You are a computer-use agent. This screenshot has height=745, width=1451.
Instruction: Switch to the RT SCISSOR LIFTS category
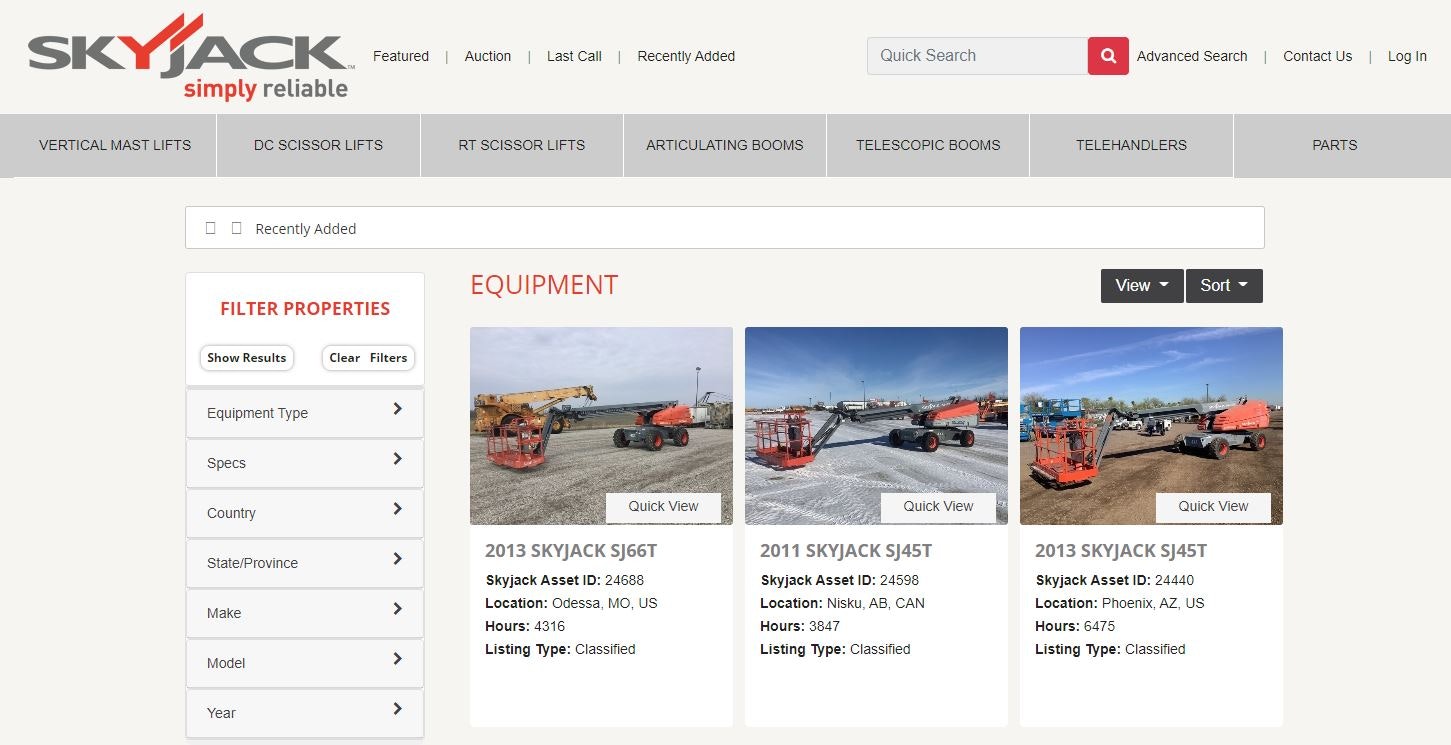click(521, 145)
